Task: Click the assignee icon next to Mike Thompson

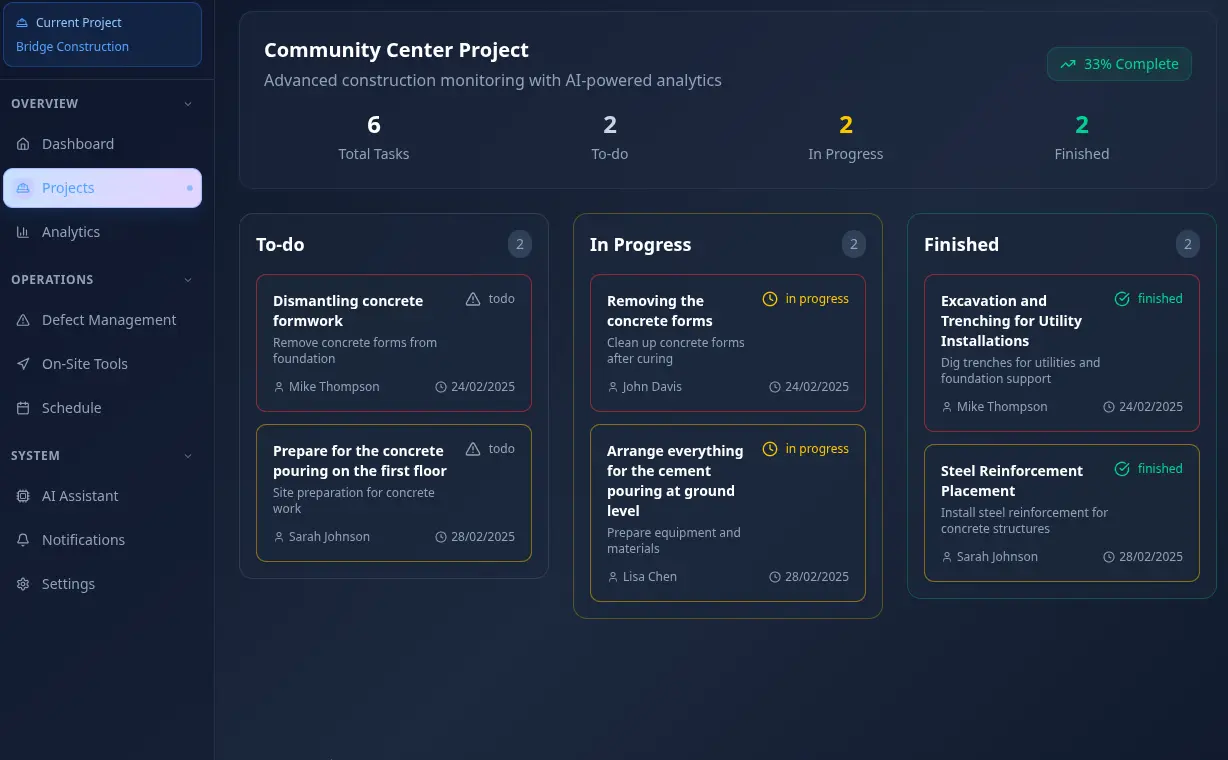Action: (x=278, y=386)
